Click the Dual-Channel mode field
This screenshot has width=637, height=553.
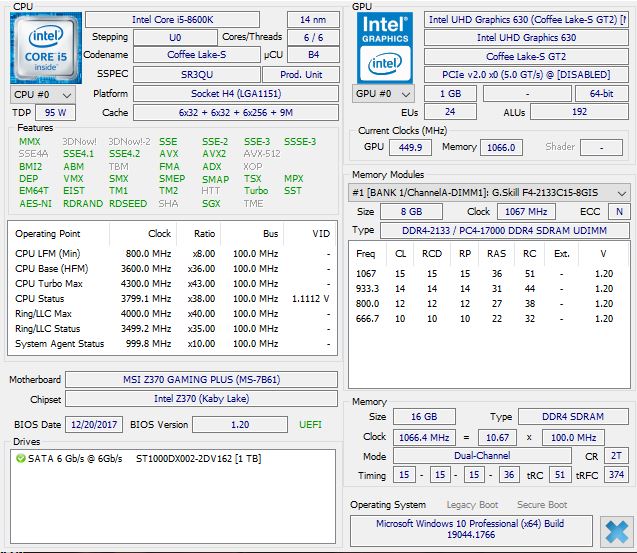tap(482, 456)
